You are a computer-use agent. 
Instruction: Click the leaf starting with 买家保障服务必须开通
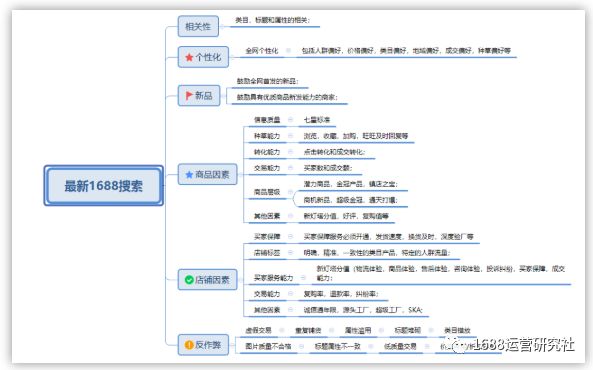tap(388, 237)
